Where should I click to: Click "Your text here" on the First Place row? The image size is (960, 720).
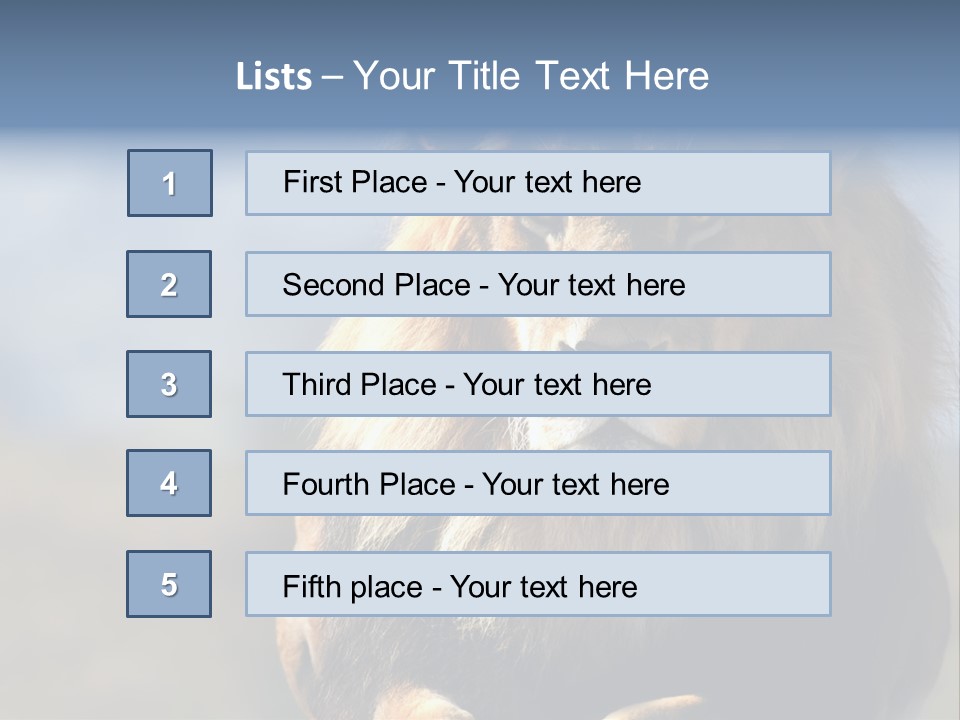(547, 182)
